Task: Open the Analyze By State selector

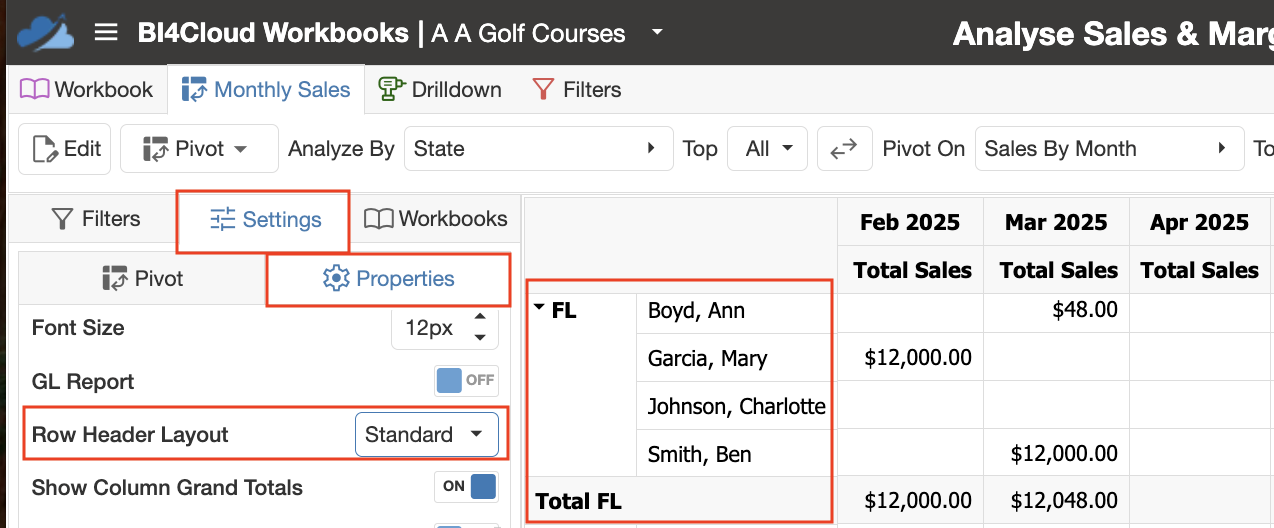Action: click(x=537, y=149)
